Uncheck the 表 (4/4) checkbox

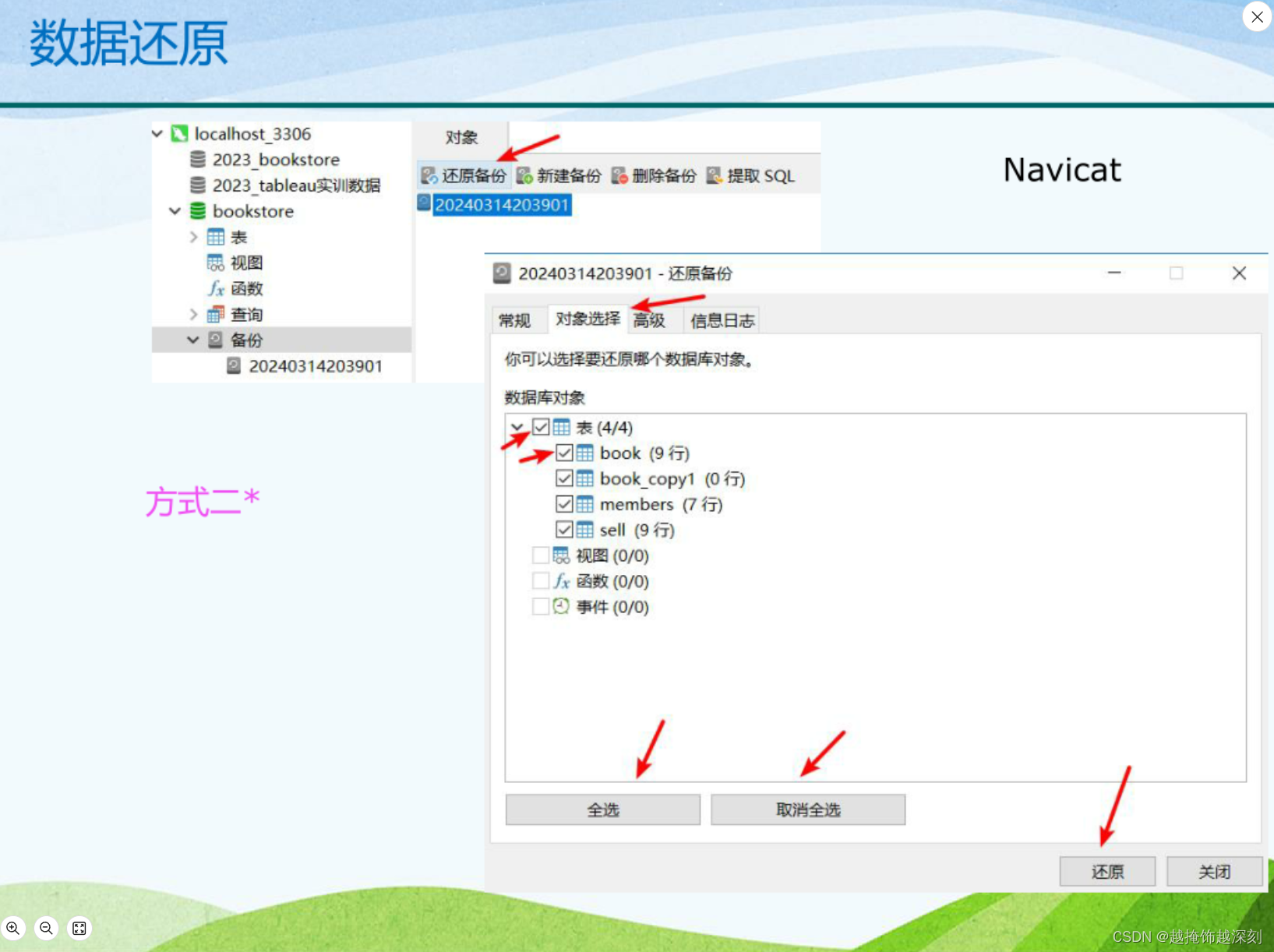(541, 427)
